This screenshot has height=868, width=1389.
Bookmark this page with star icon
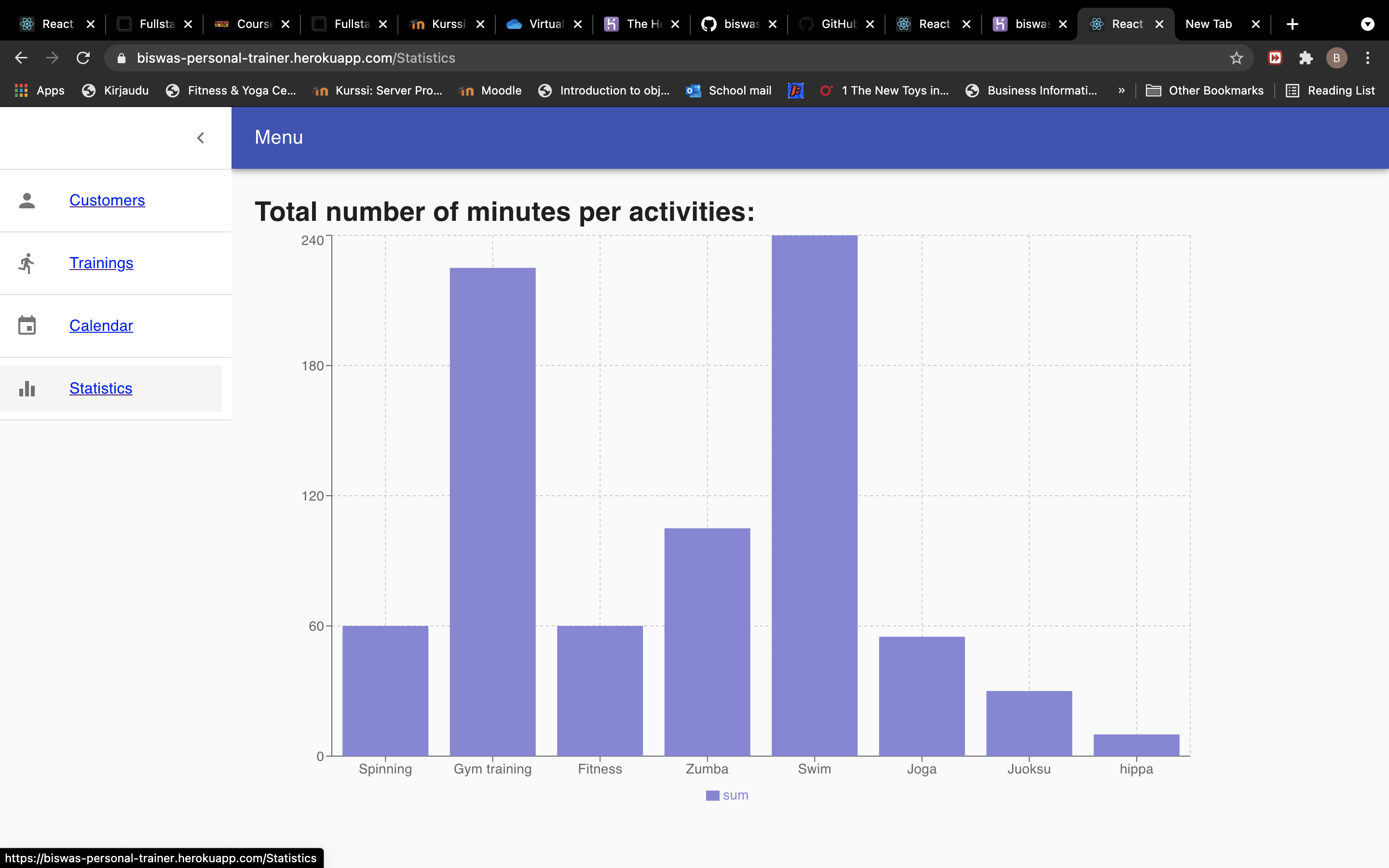1236,58
